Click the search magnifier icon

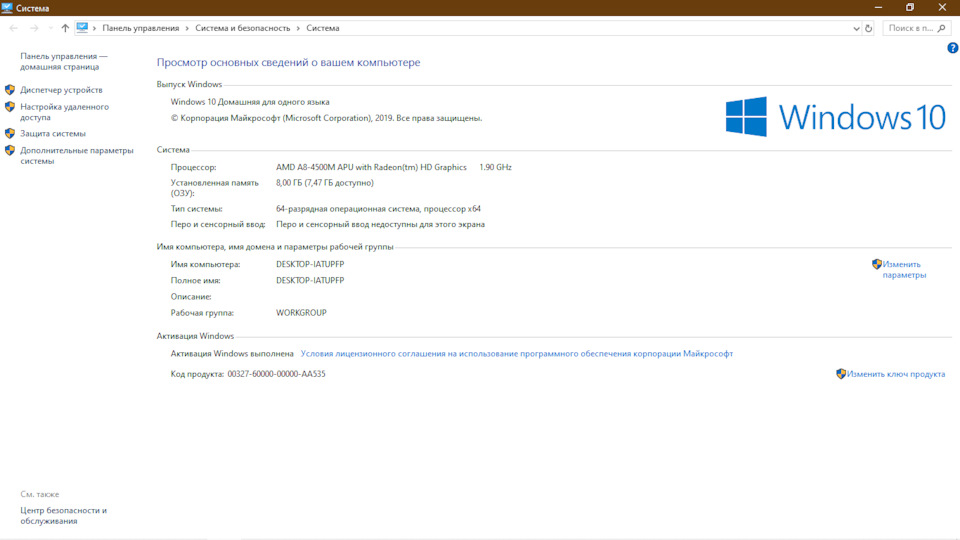tap(942, 28)
